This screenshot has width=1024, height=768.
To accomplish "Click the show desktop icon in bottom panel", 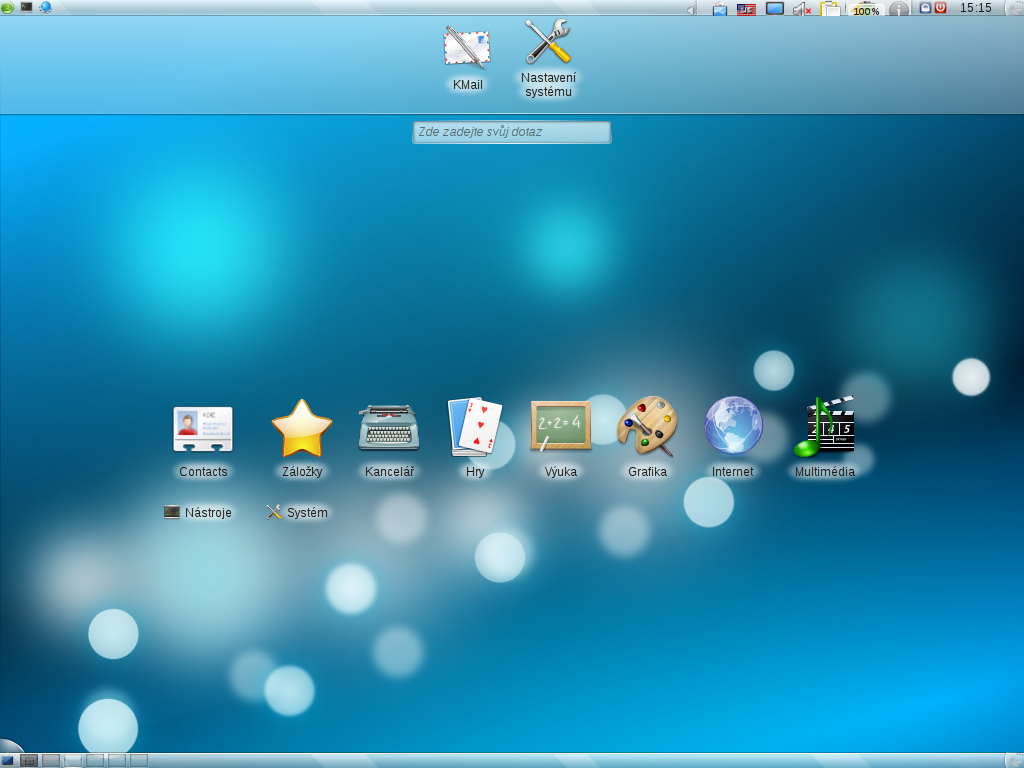I will (x=7, y=761).
